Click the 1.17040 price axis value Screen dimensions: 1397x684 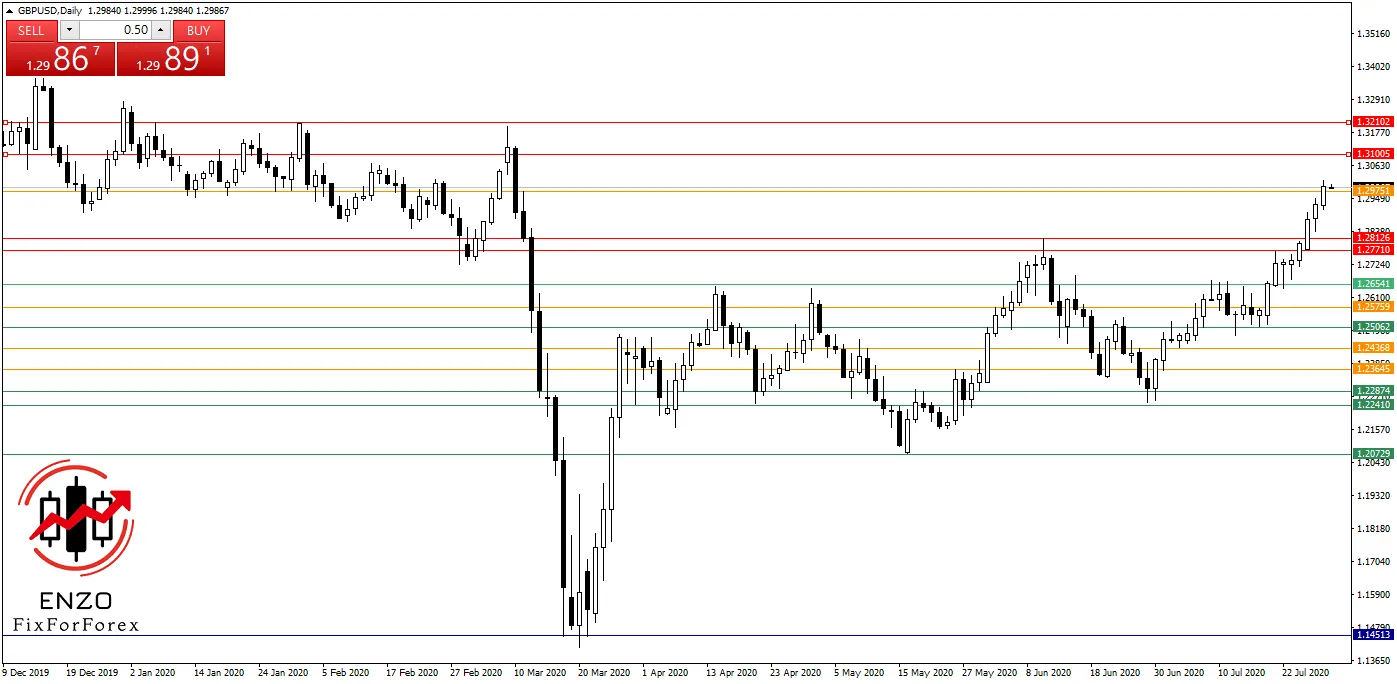click(1373, 561)
